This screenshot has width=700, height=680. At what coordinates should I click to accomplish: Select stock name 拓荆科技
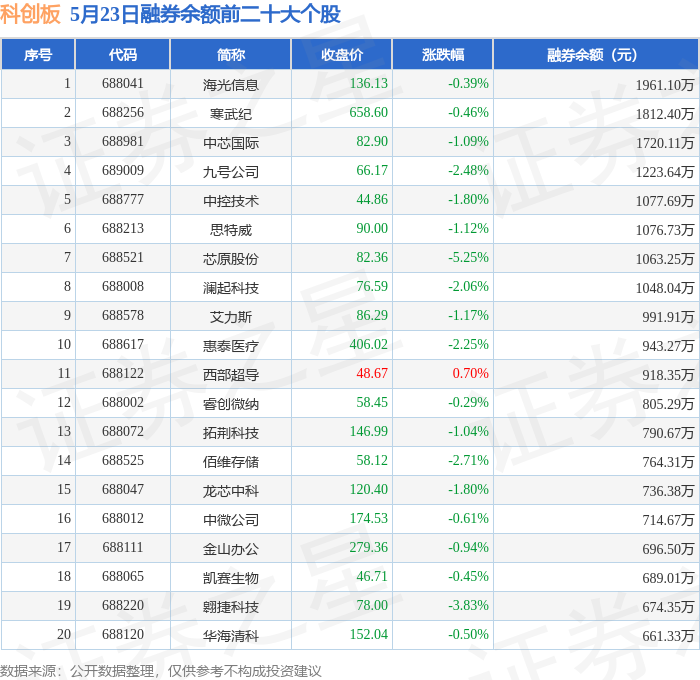coord(231,433)
